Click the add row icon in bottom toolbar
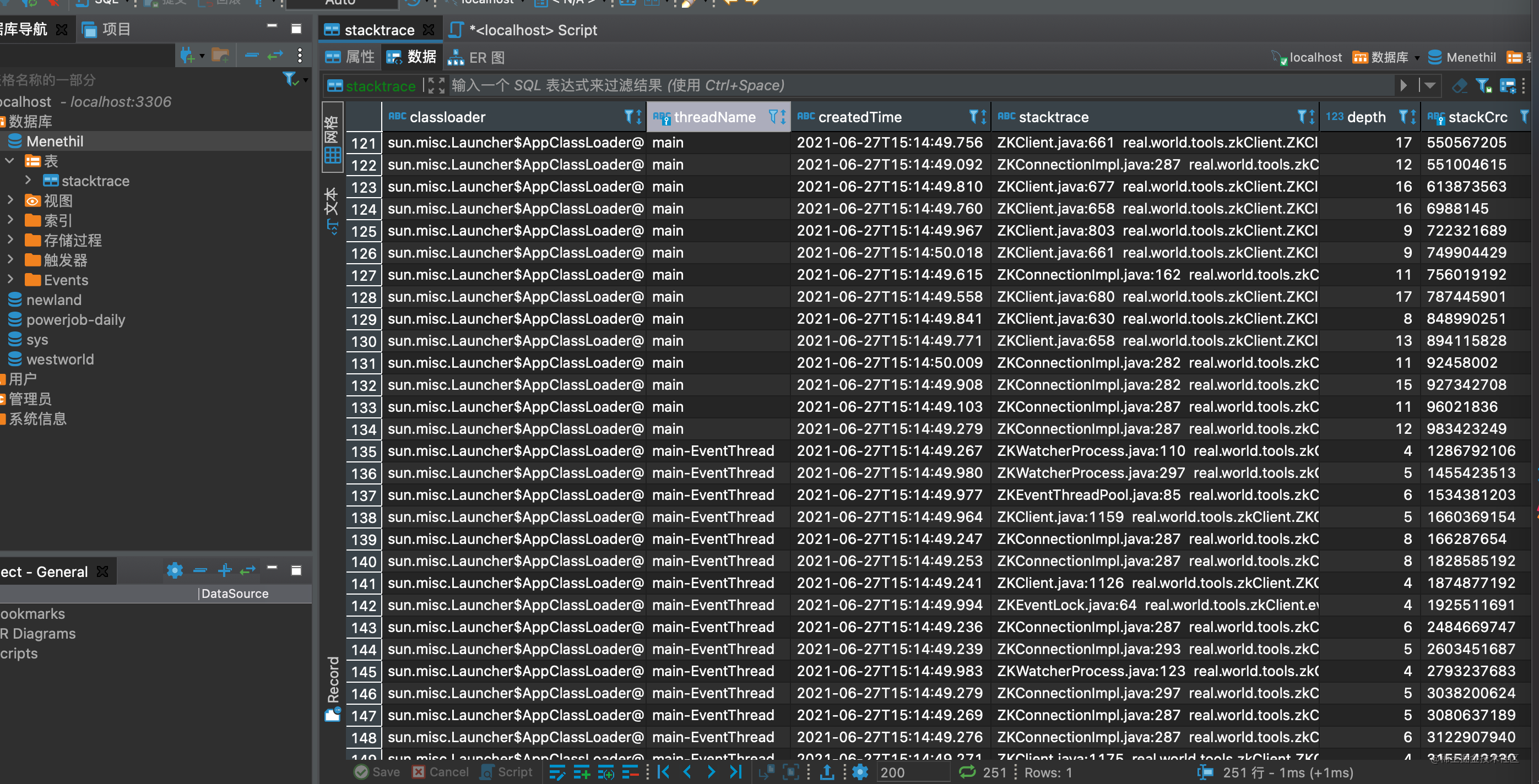This screenshot has height=784, width=1539. 581,772
